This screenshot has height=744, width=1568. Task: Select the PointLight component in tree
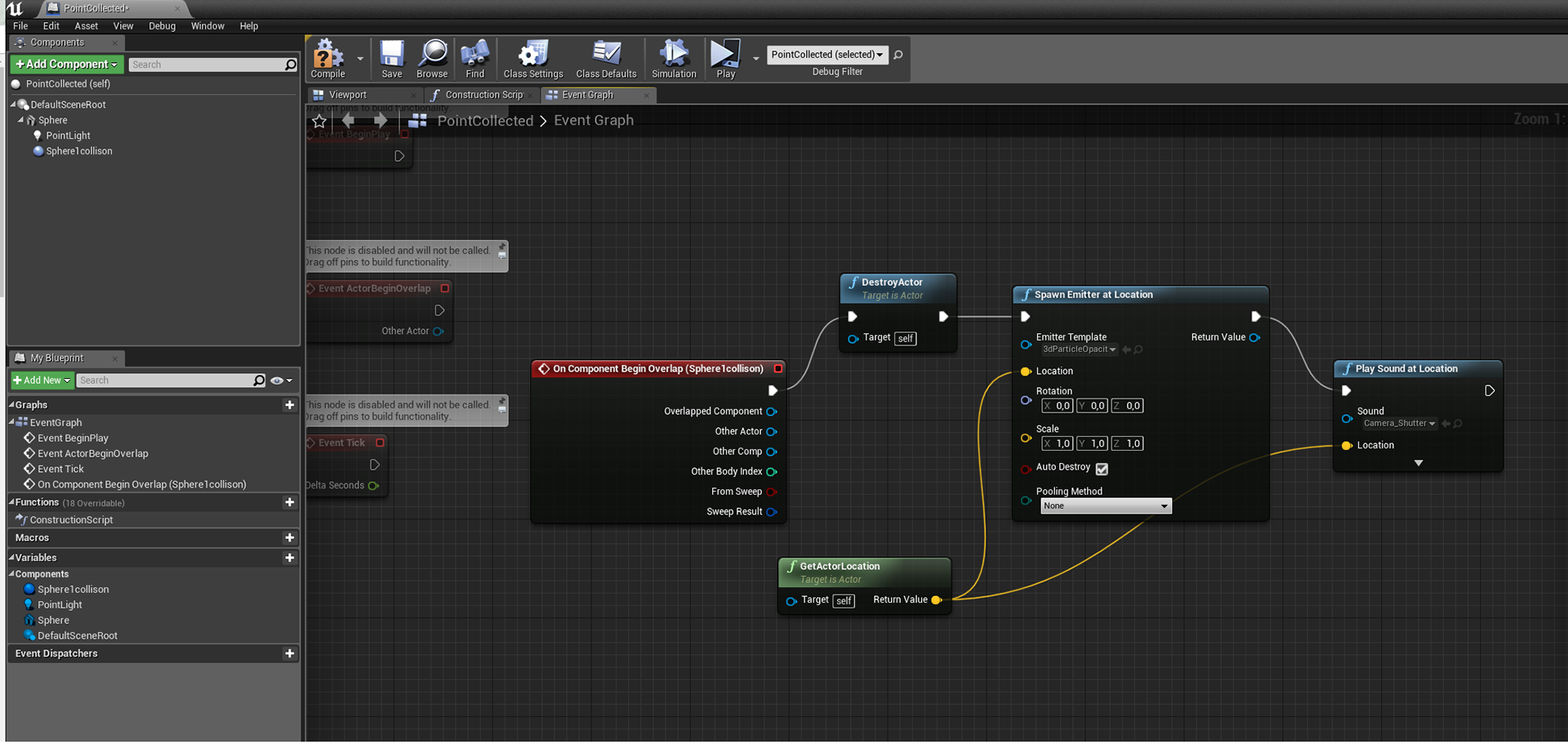pyautogui.click(x=68, y=136)
